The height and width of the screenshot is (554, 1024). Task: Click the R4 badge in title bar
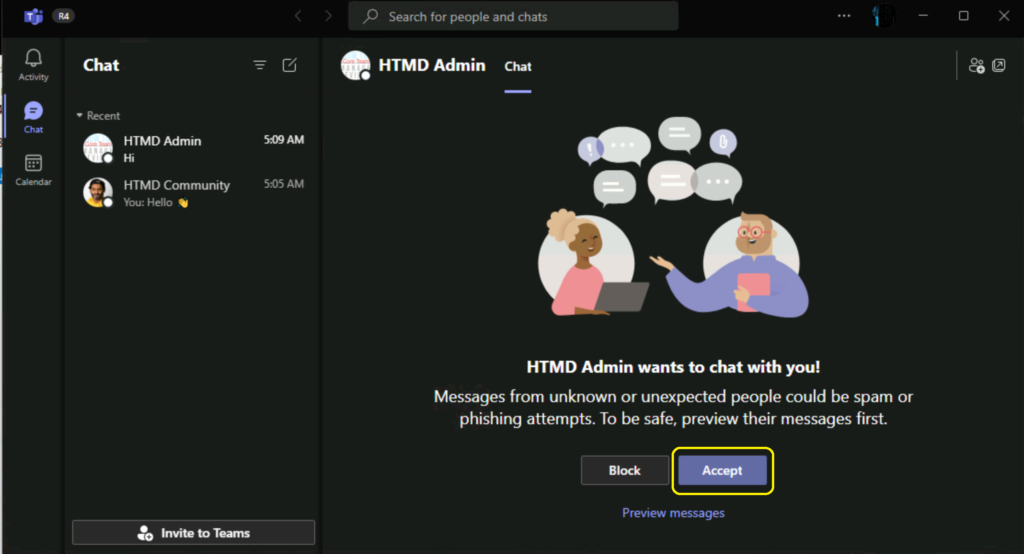click(63, 16)
